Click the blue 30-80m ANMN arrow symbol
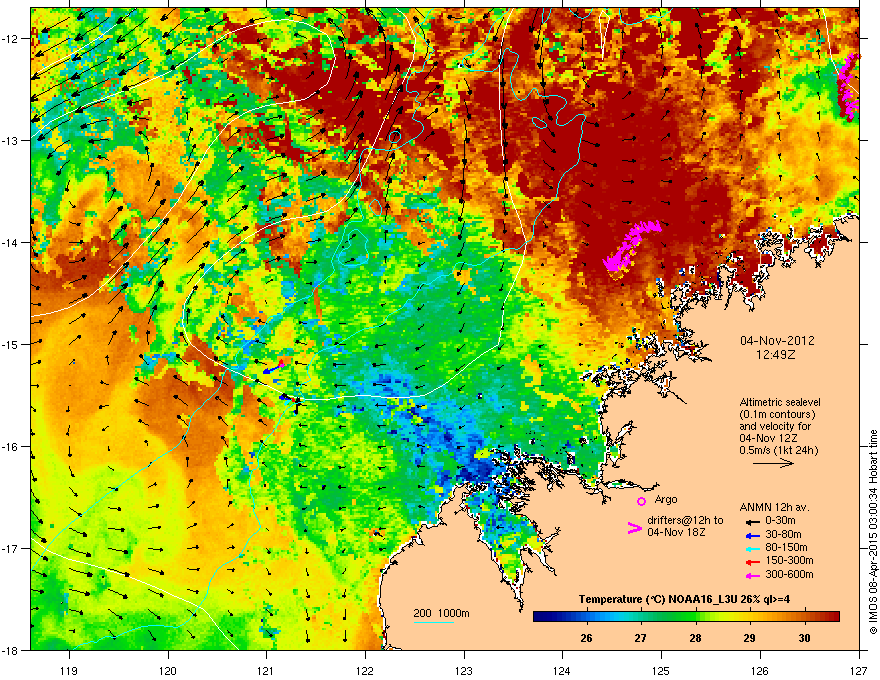 [752, 535]
